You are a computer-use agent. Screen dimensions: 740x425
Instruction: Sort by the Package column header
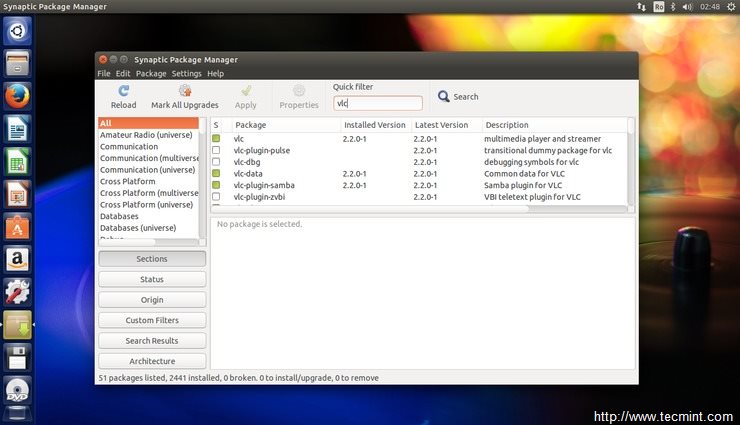click(x=251, y=125)
